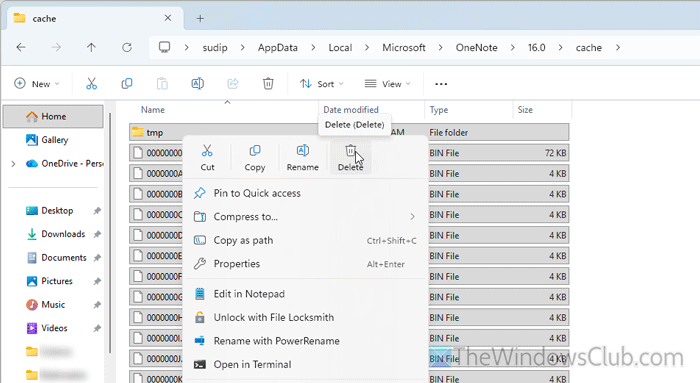Click the toolbar Delete trash icon
This screenshot has width=700, height=383.
268,83
